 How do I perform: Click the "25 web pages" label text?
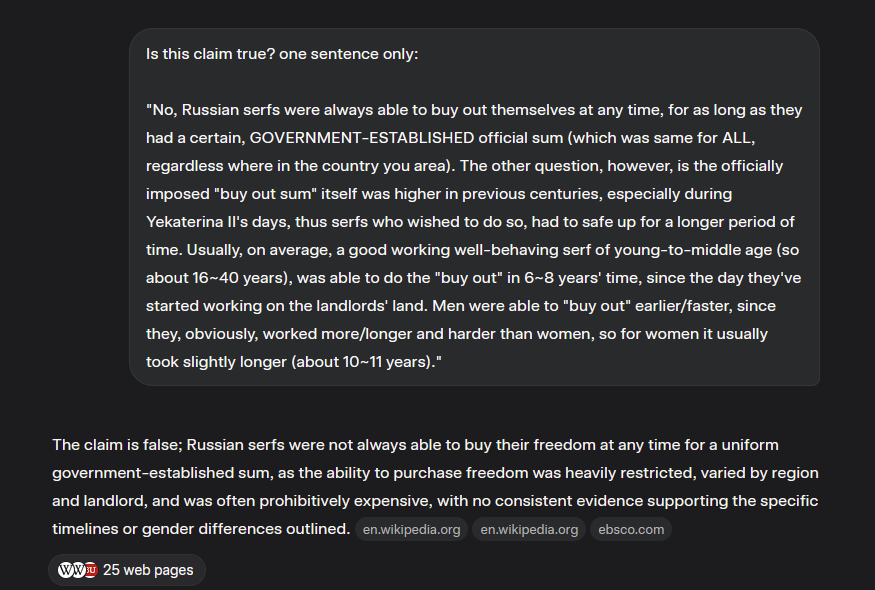148,570
